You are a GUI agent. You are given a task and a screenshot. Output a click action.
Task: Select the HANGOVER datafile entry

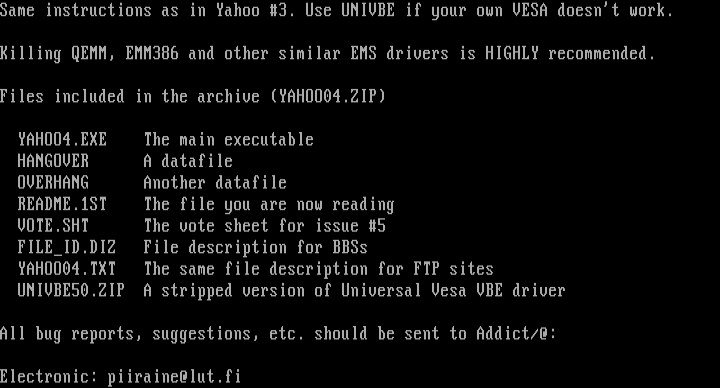53,161
